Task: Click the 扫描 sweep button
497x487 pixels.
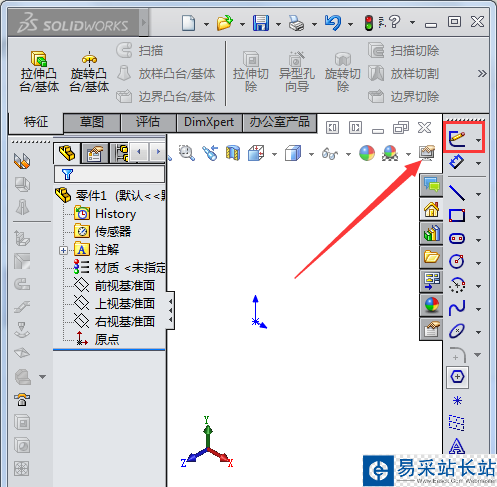Action: tap(140, 51)
